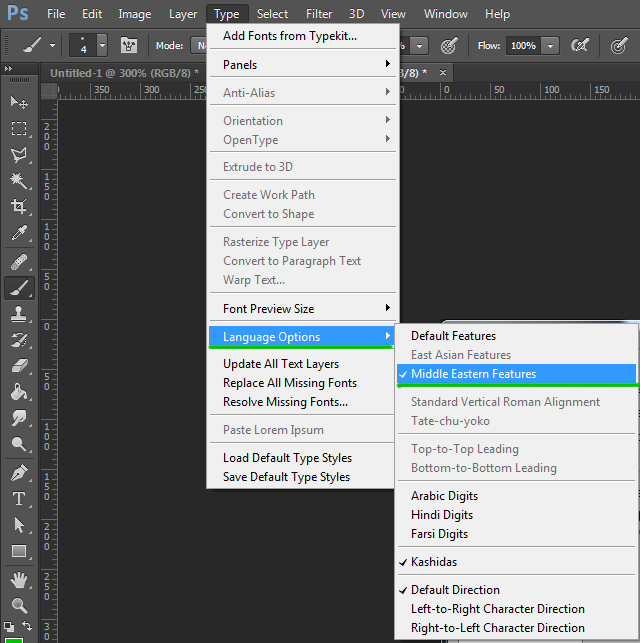Select the Hand tool
Viewport: 640px width, 643px height.
[19, 580]
